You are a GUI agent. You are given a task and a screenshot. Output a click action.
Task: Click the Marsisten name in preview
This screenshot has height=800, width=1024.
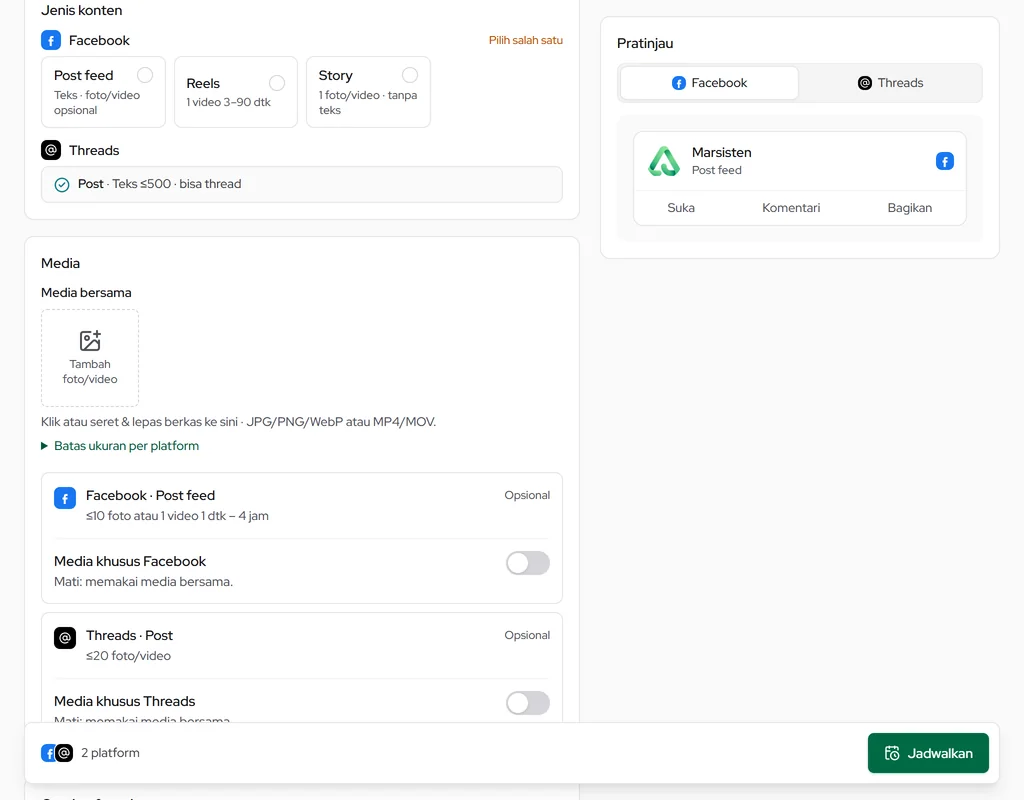pyautogui.click(x=722, y=152)
